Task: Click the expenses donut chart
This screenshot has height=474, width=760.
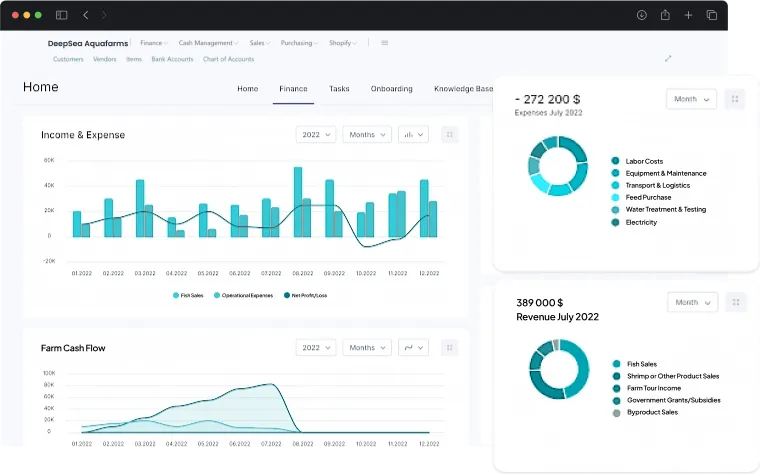Action: point(558,166)
